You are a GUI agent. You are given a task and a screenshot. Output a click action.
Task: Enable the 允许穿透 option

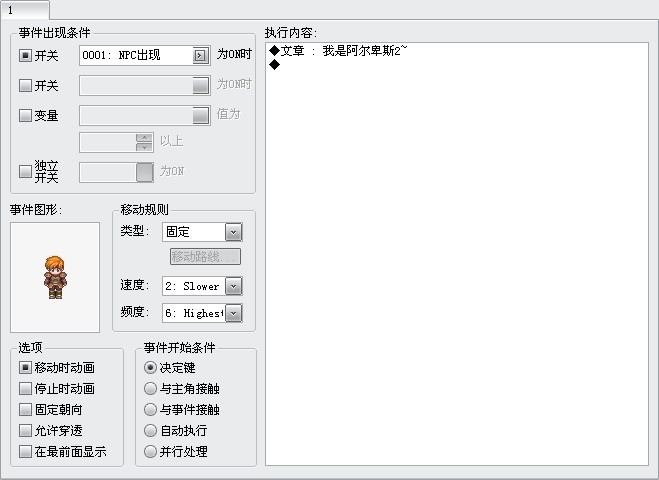25,430
